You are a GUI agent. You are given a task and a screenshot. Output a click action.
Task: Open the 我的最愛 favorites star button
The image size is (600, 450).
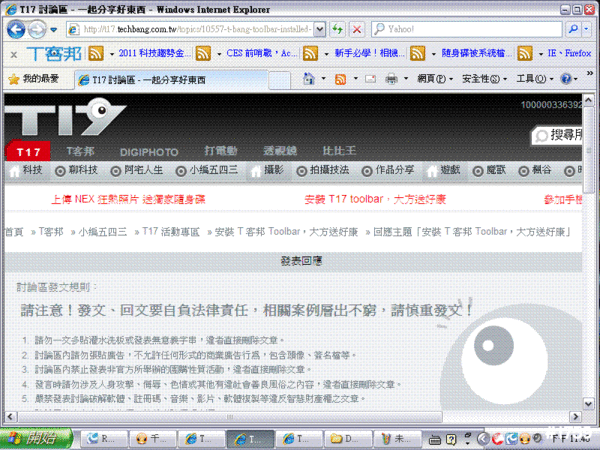tap(34, 79)
